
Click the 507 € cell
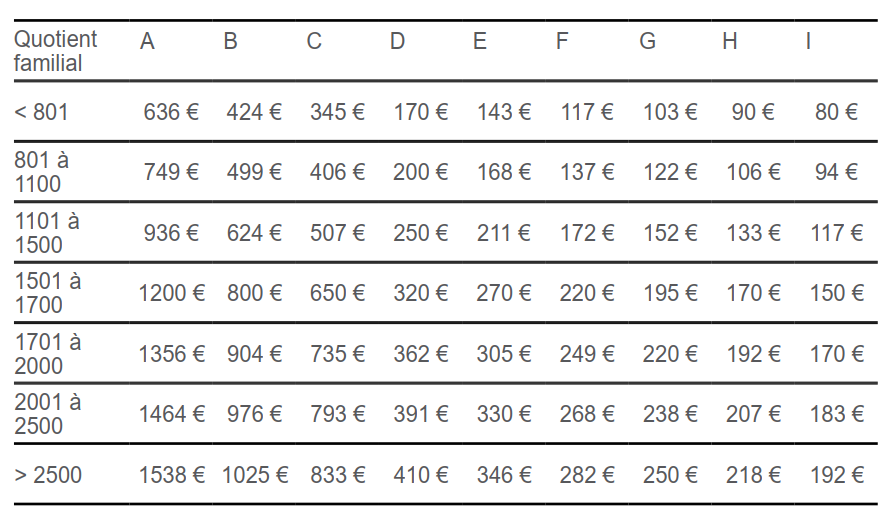[337, 233]
